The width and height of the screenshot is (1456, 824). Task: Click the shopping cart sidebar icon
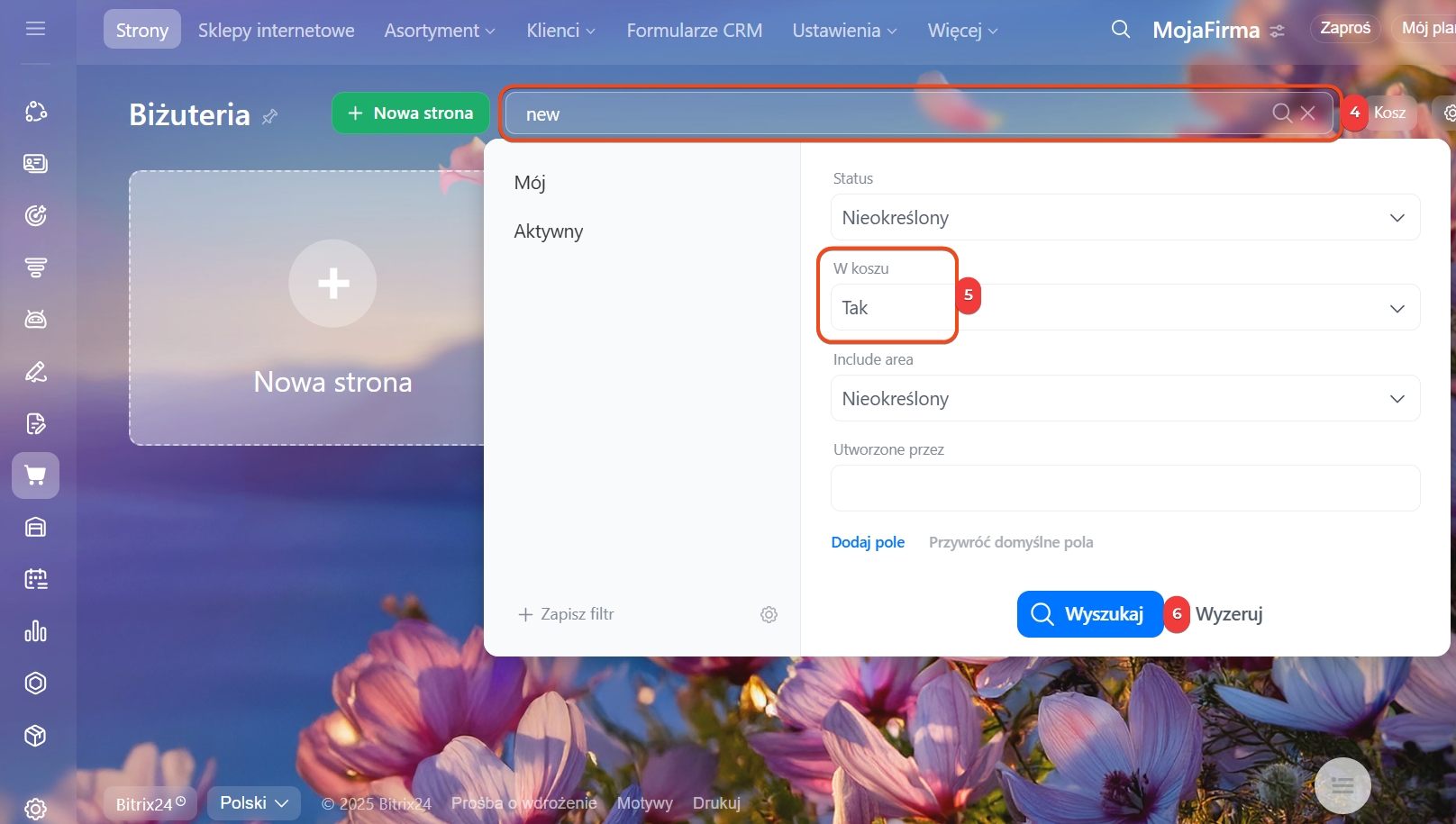(35, 475)
